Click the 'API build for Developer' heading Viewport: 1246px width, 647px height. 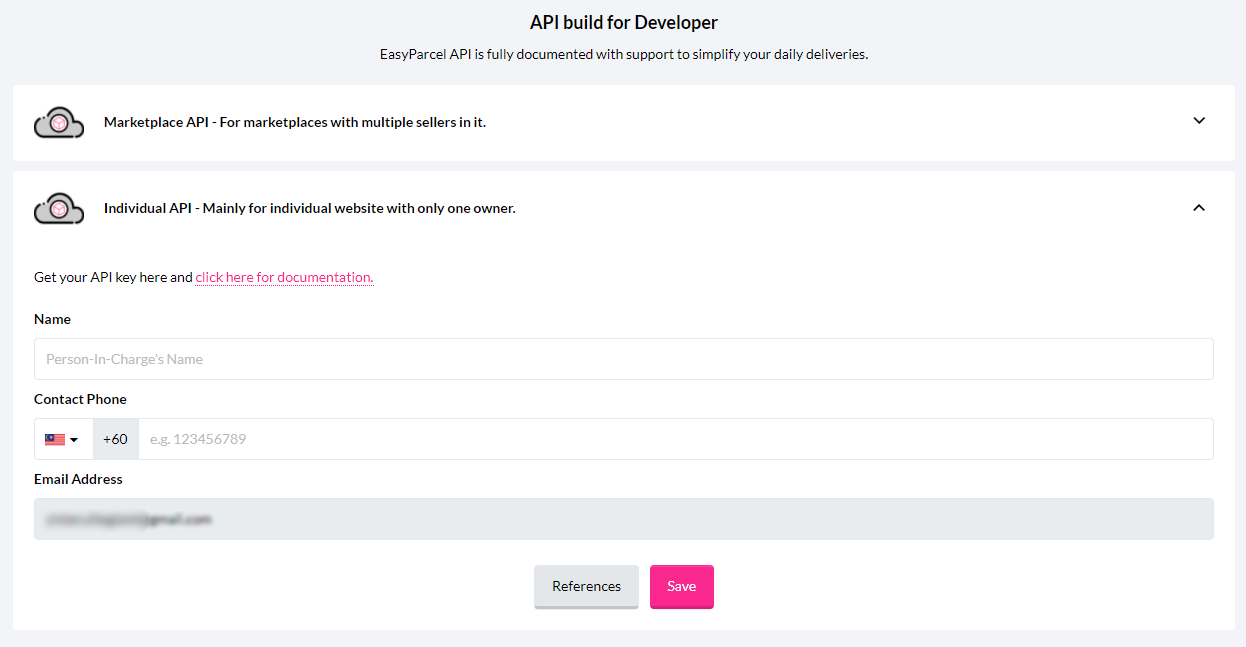point(624,22)
